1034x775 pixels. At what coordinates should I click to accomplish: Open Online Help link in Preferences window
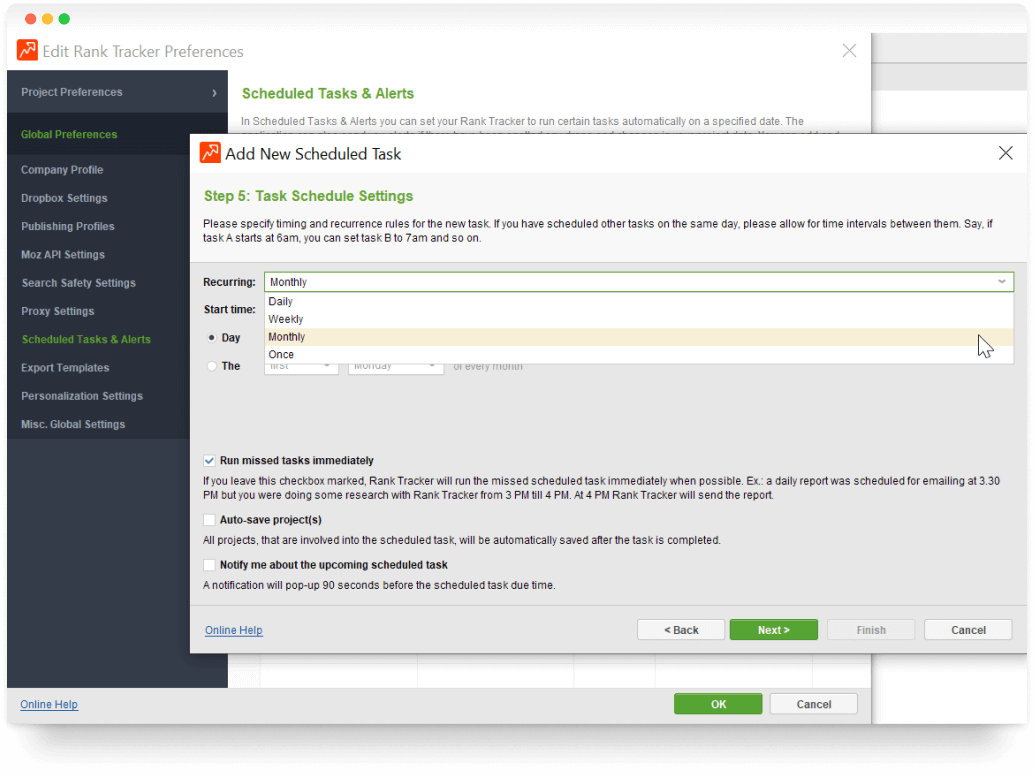(x=49, y=704)
